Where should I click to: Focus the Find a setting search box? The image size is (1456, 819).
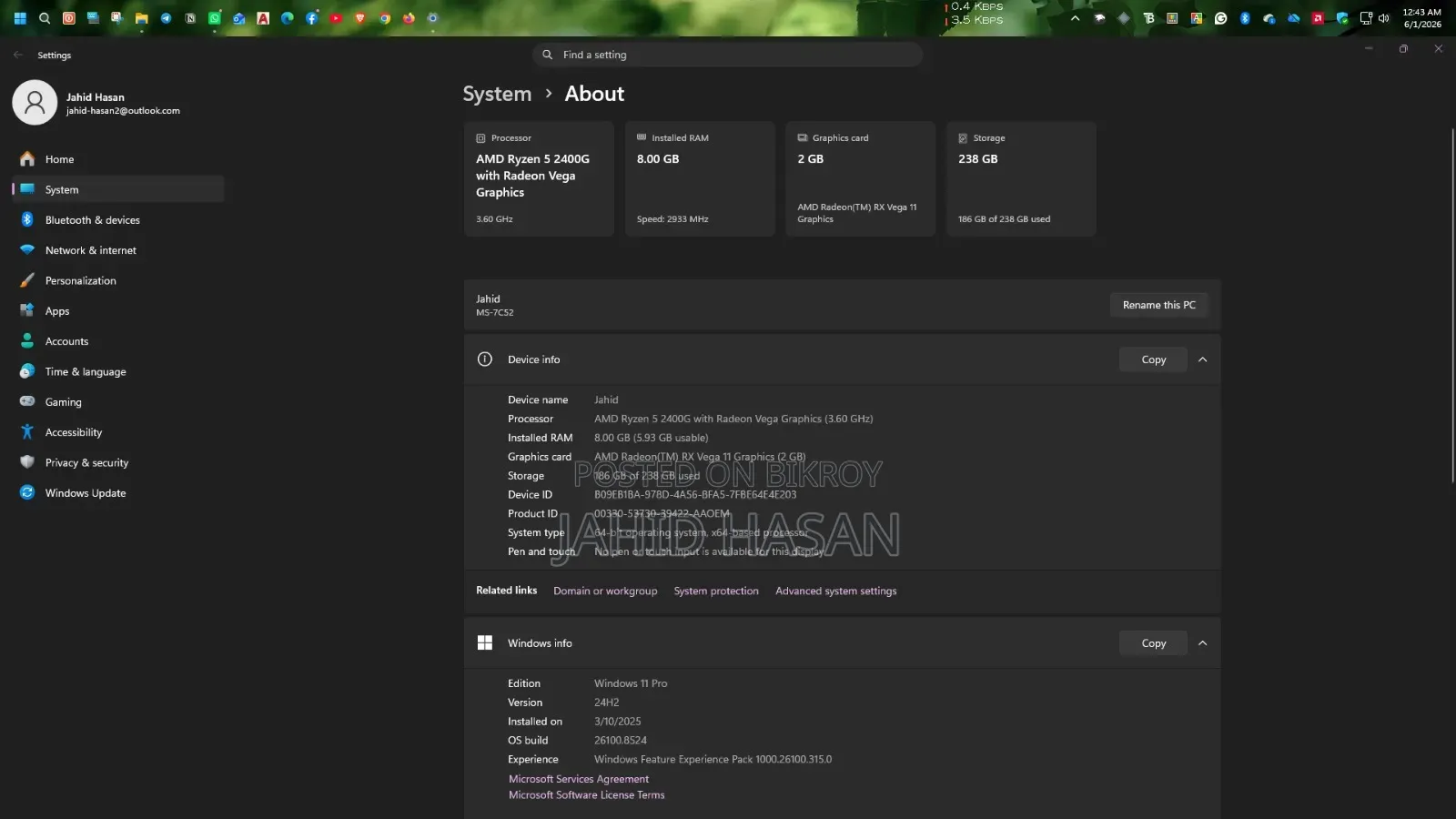pos(728,55)
